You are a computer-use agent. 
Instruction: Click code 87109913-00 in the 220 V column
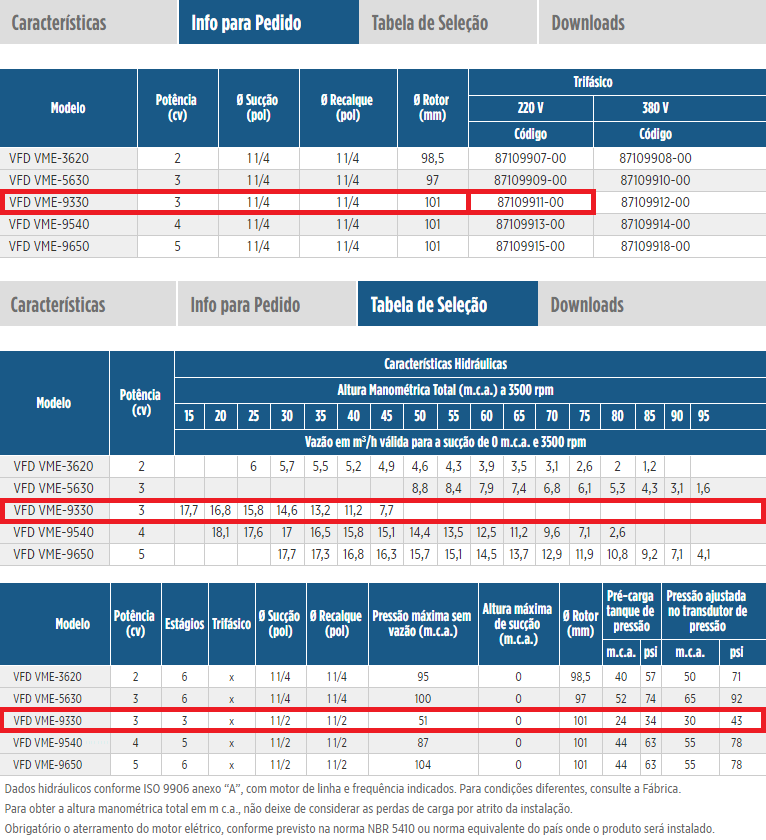tap(531, 224)
